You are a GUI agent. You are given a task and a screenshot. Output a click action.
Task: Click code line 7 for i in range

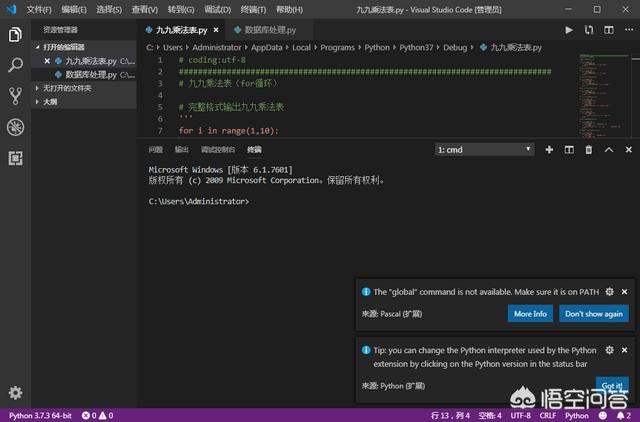click(229, 131)
